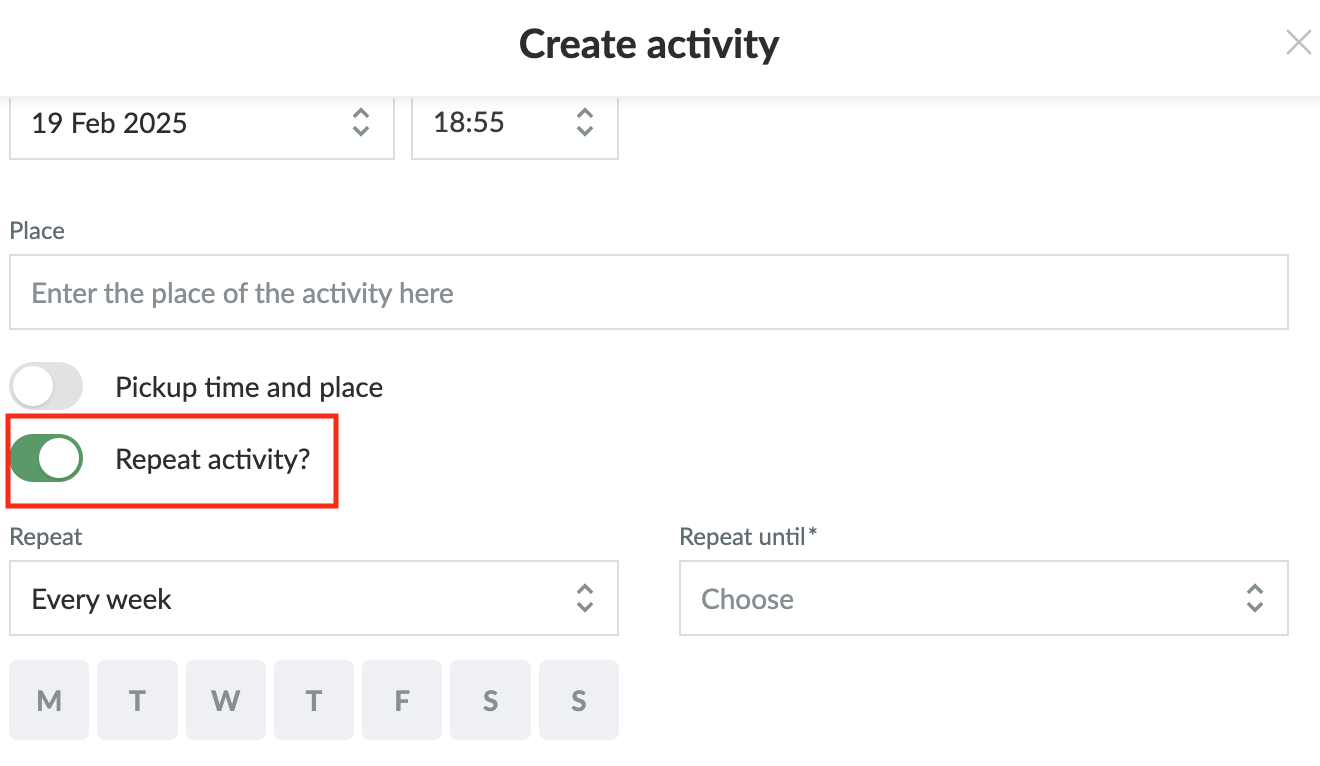Viewport: 1320px width, 766px height.
Task: Click the Pickup time and place label text
Action: (249, 387)
